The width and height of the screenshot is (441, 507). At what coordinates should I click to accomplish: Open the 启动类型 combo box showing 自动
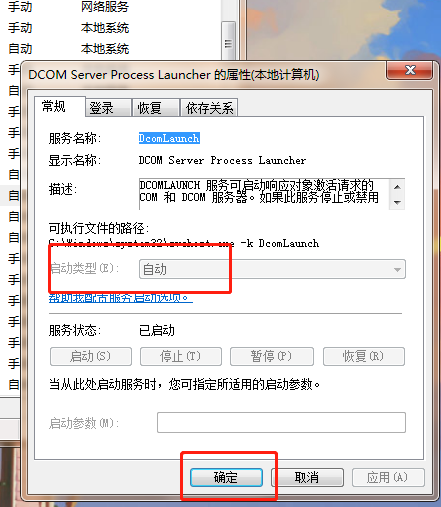pos(272,269)
